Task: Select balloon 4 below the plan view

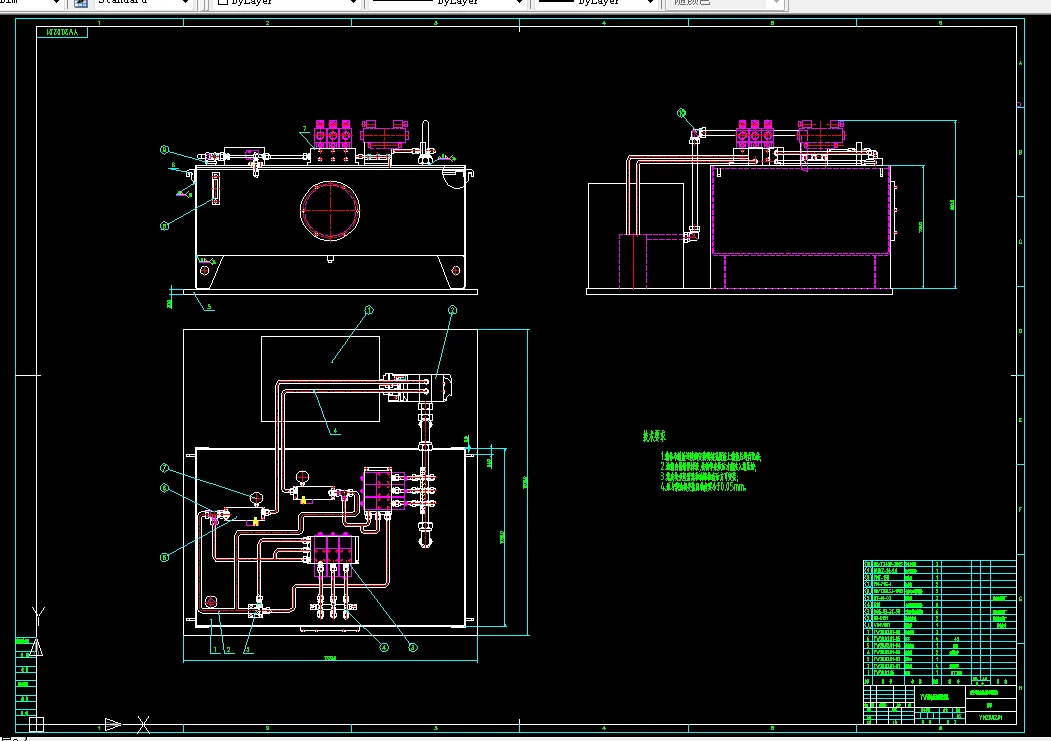Action: point(383,647)
